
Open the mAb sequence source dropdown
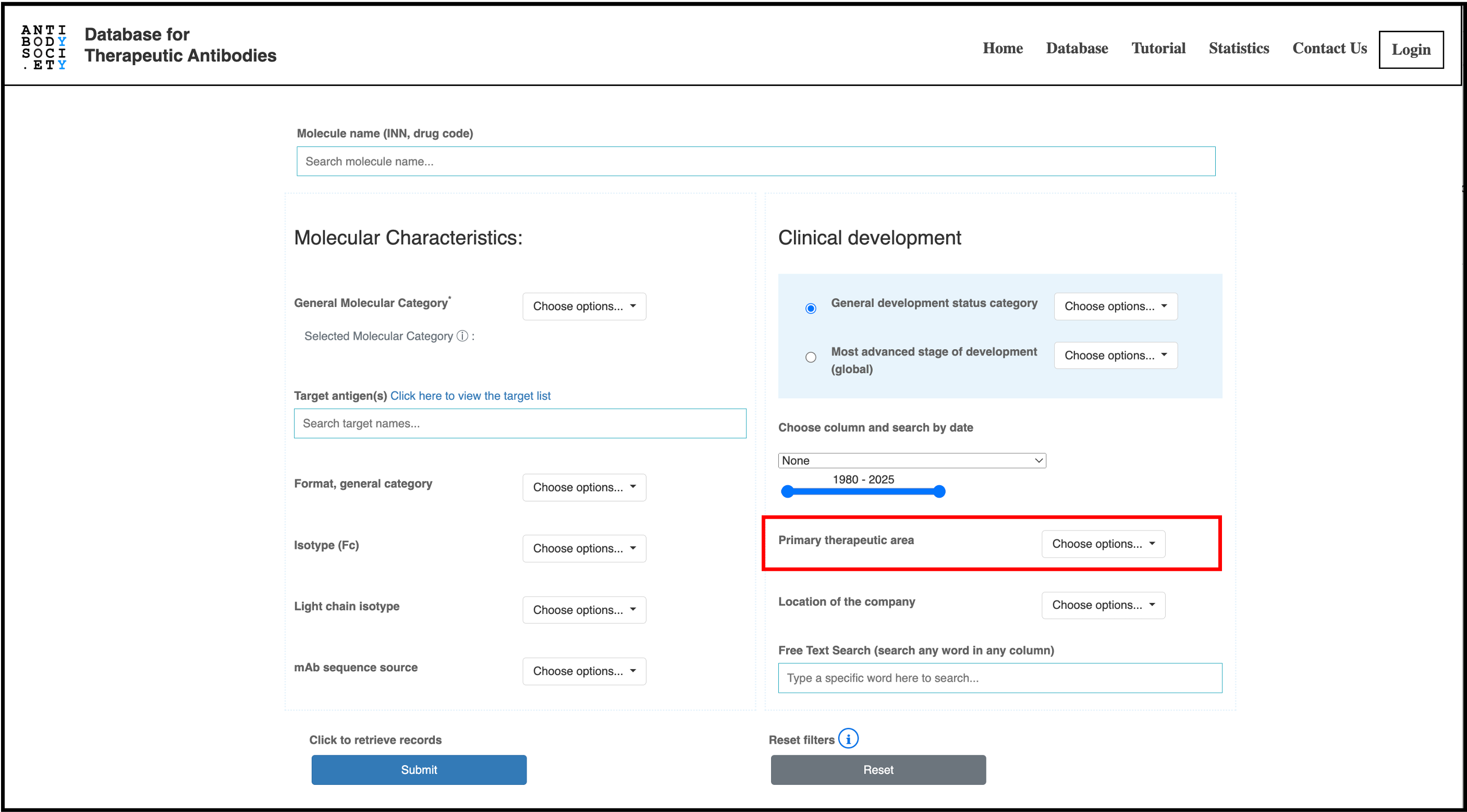click(x=584, y=671)
